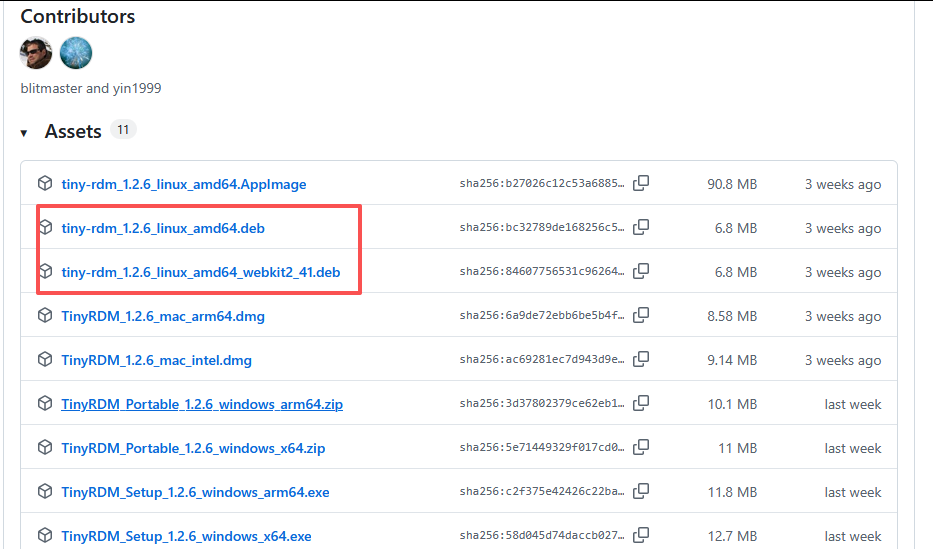Copy sha256 hash for mac_arm64.dmg
Viewport: 933px width, 549px height.
click(641, 315)
